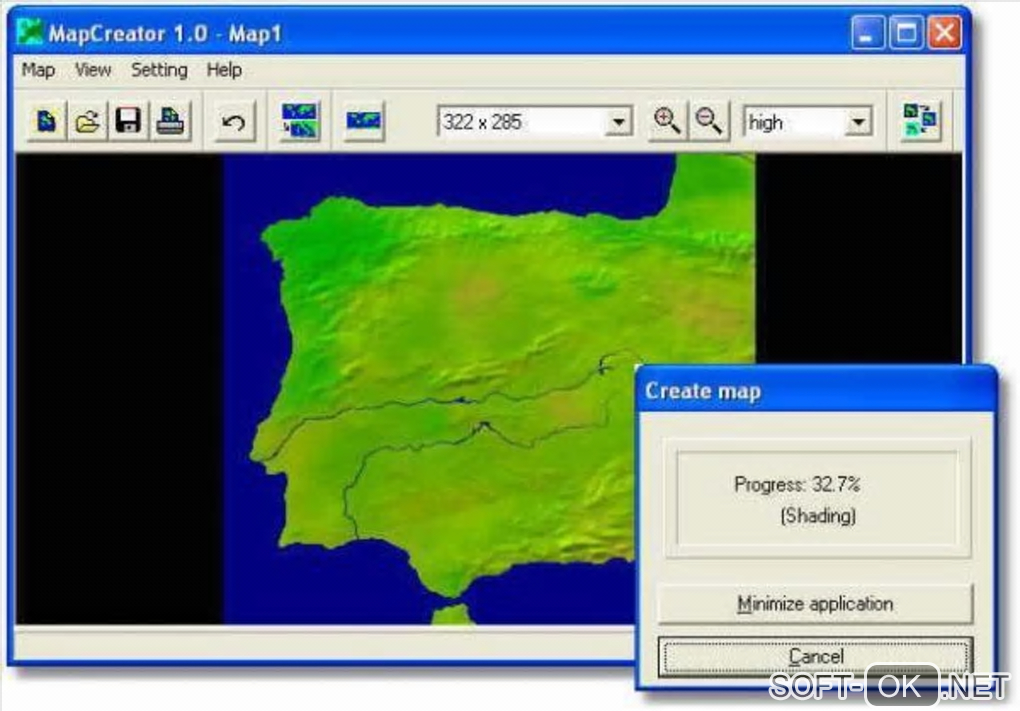This screenshot has height=711, width=1020.
Task: Click the Minimize application button
Action: point(815,604)
